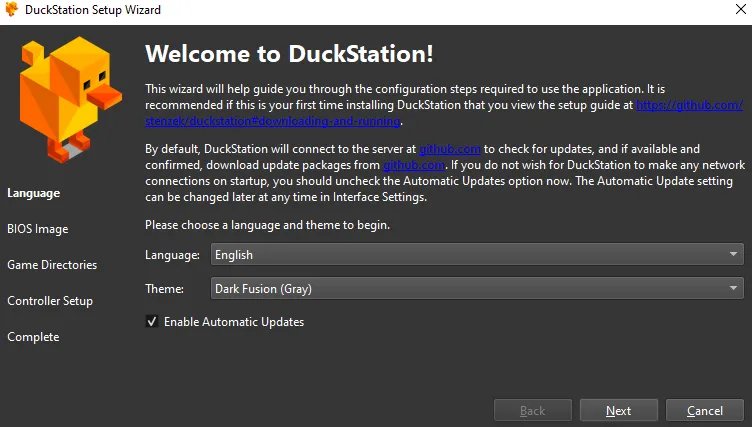752x427 pixels.
Task: Select the BIOS Image step in sidebar
Action: click(x=37, y=229)
